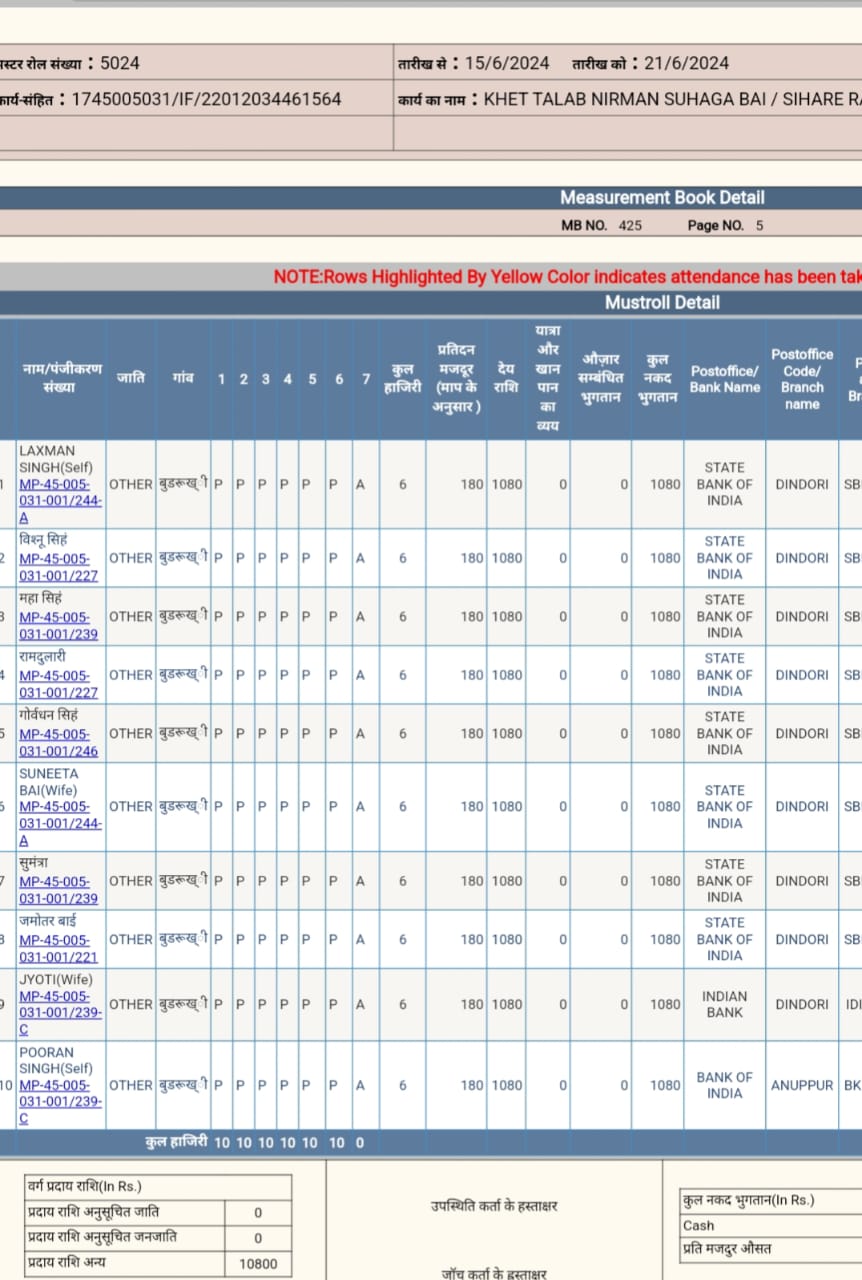The height and width of the screenshot is (1280, 862).
Task: Select the 10800 amount for प्रदाय राशि अन्य
Action: (x=258, y=1264)
